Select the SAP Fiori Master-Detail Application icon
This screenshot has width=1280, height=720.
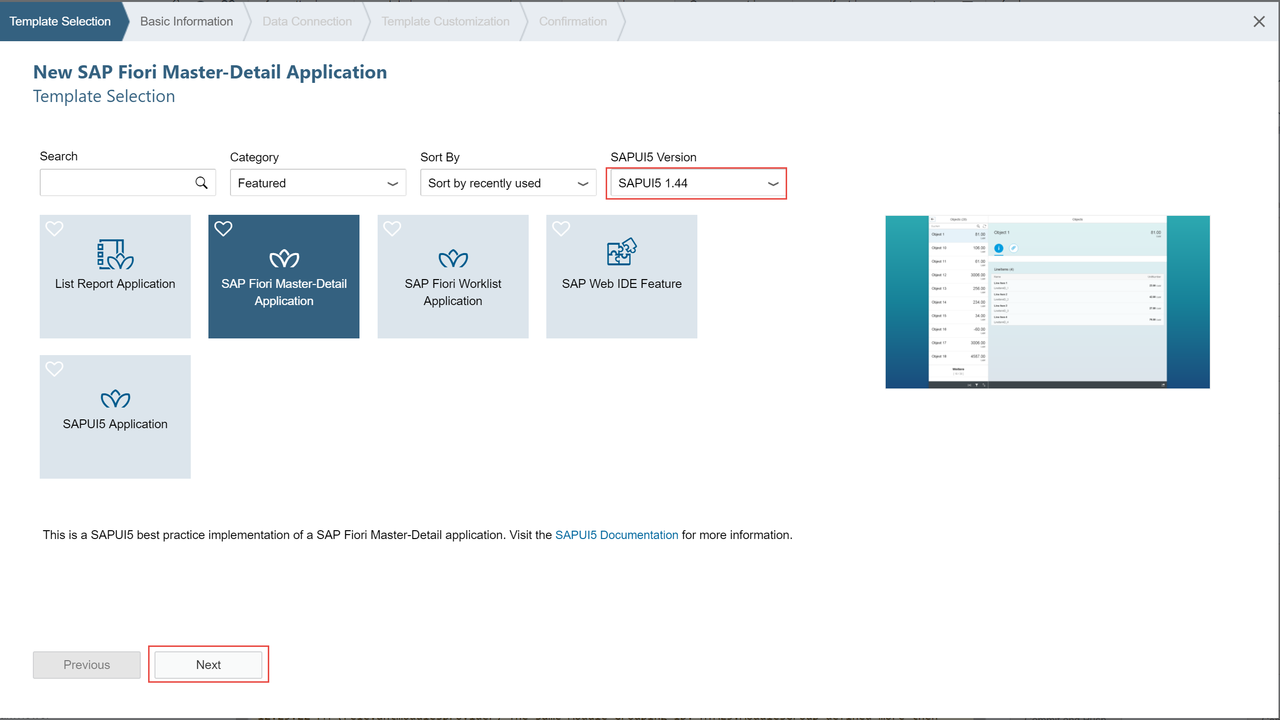coord(284,259)
